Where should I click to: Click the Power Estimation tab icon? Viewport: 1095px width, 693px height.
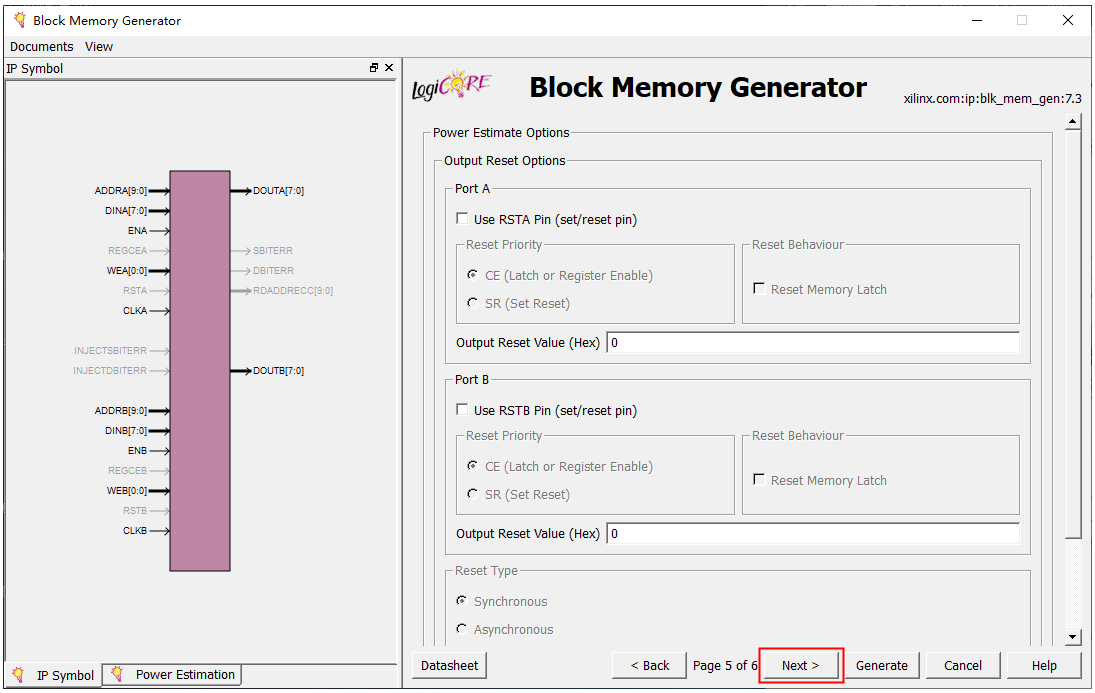[x=118, y=675]
